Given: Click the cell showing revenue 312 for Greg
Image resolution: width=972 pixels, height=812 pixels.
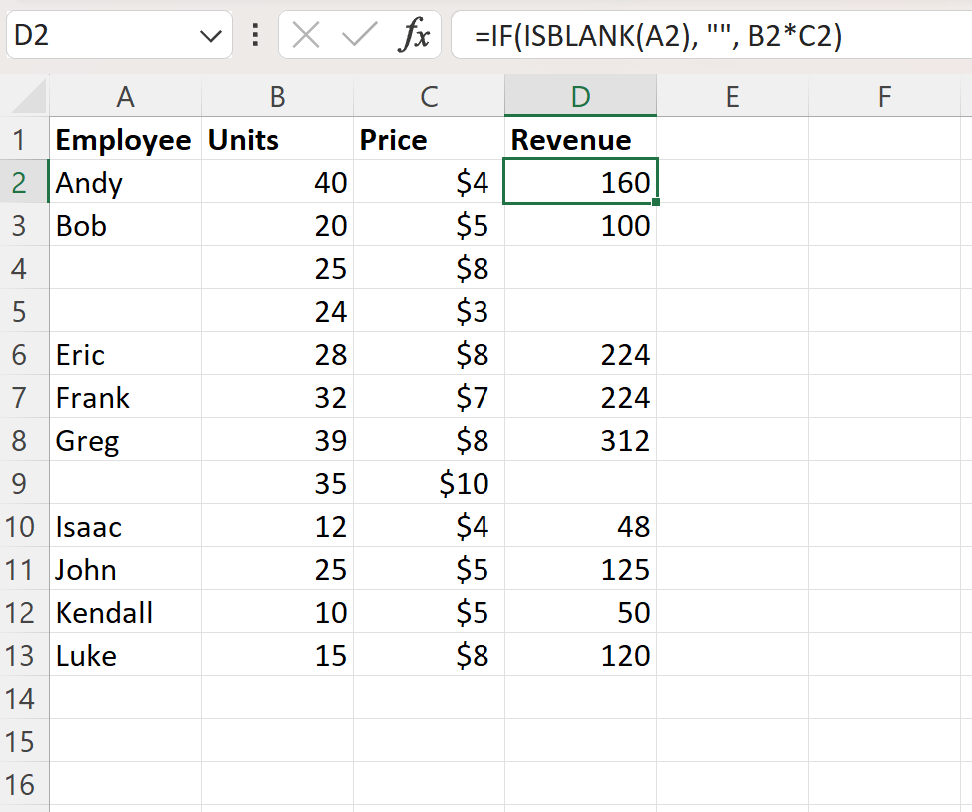Looking at the screenshot, I should 580,440.
